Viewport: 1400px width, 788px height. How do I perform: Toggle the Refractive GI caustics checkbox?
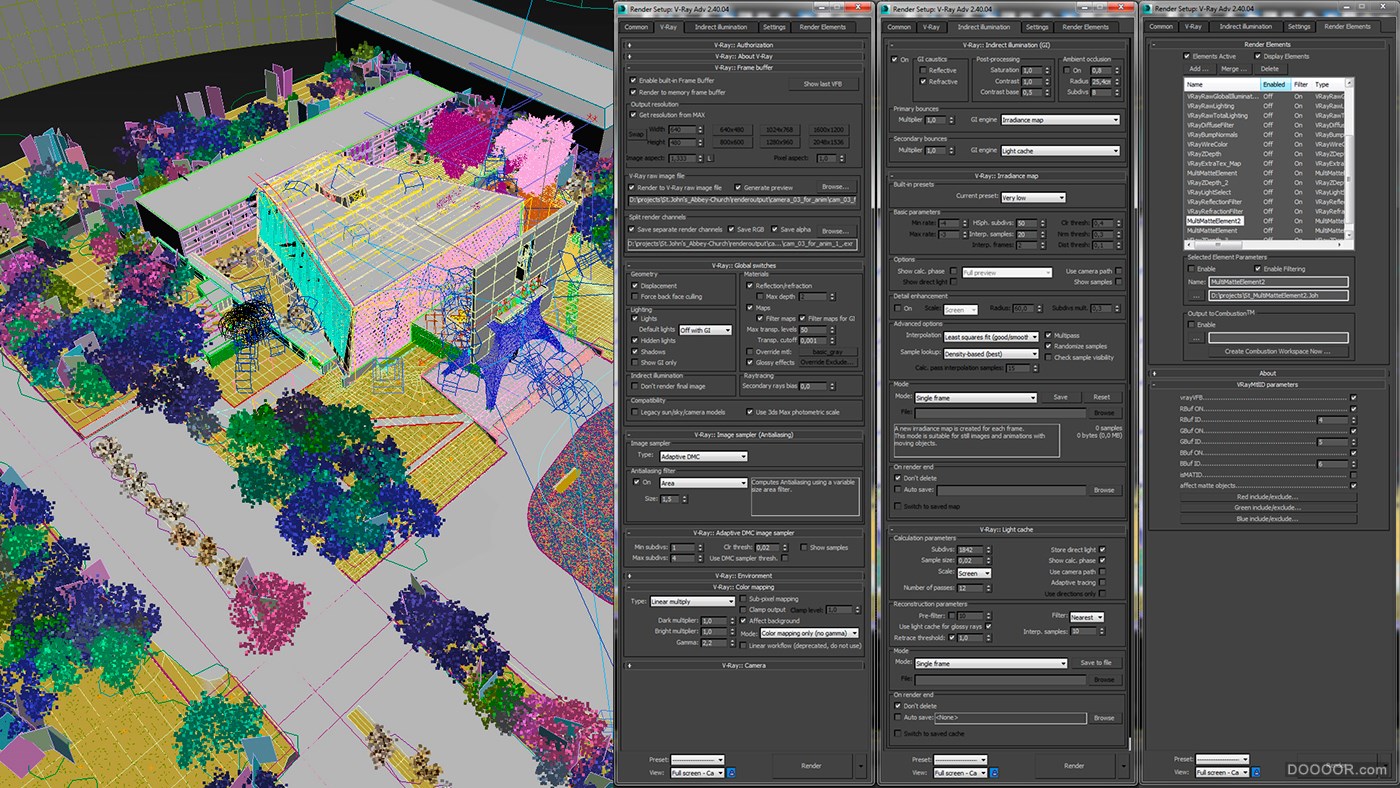point(923,82)
